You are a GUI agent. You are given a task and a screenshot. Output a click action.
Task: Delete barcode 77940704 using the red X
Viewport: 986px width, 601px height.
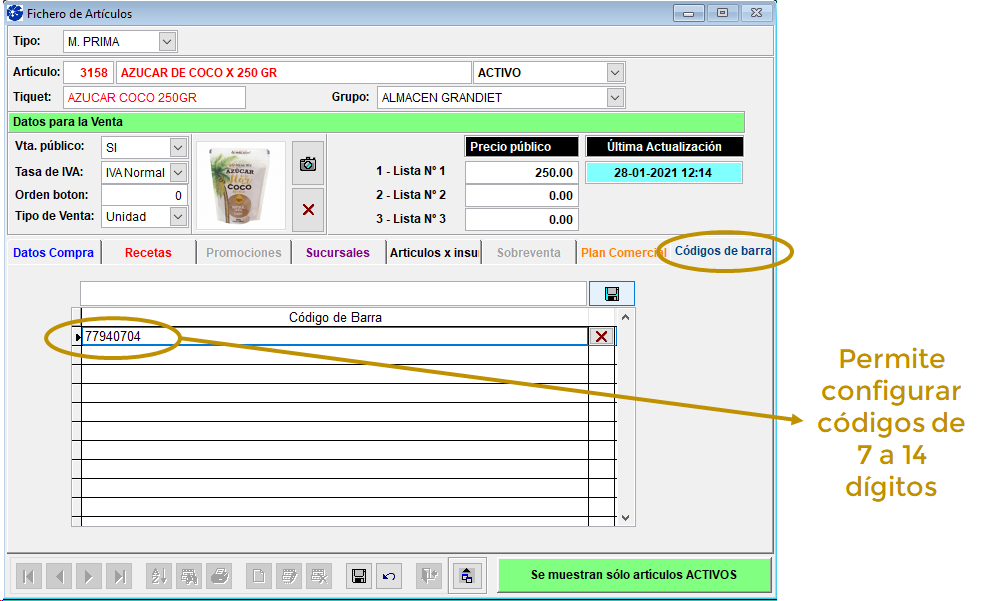pyautogui.click(x=601, y=337)
